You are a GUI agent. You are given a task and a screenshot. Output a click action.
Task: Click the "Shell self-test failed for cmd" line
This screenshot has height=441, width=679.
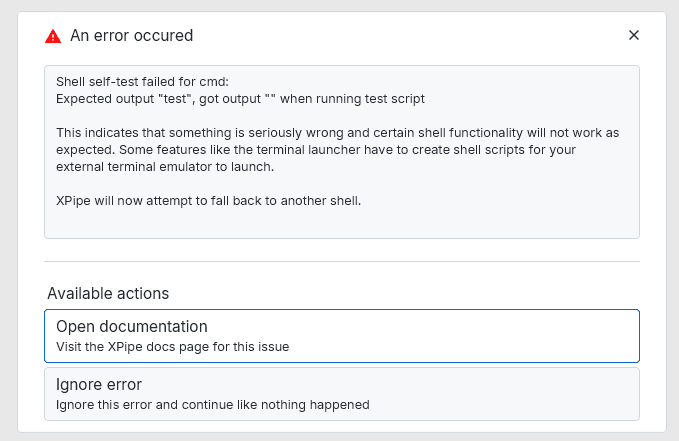pos(143,82)
